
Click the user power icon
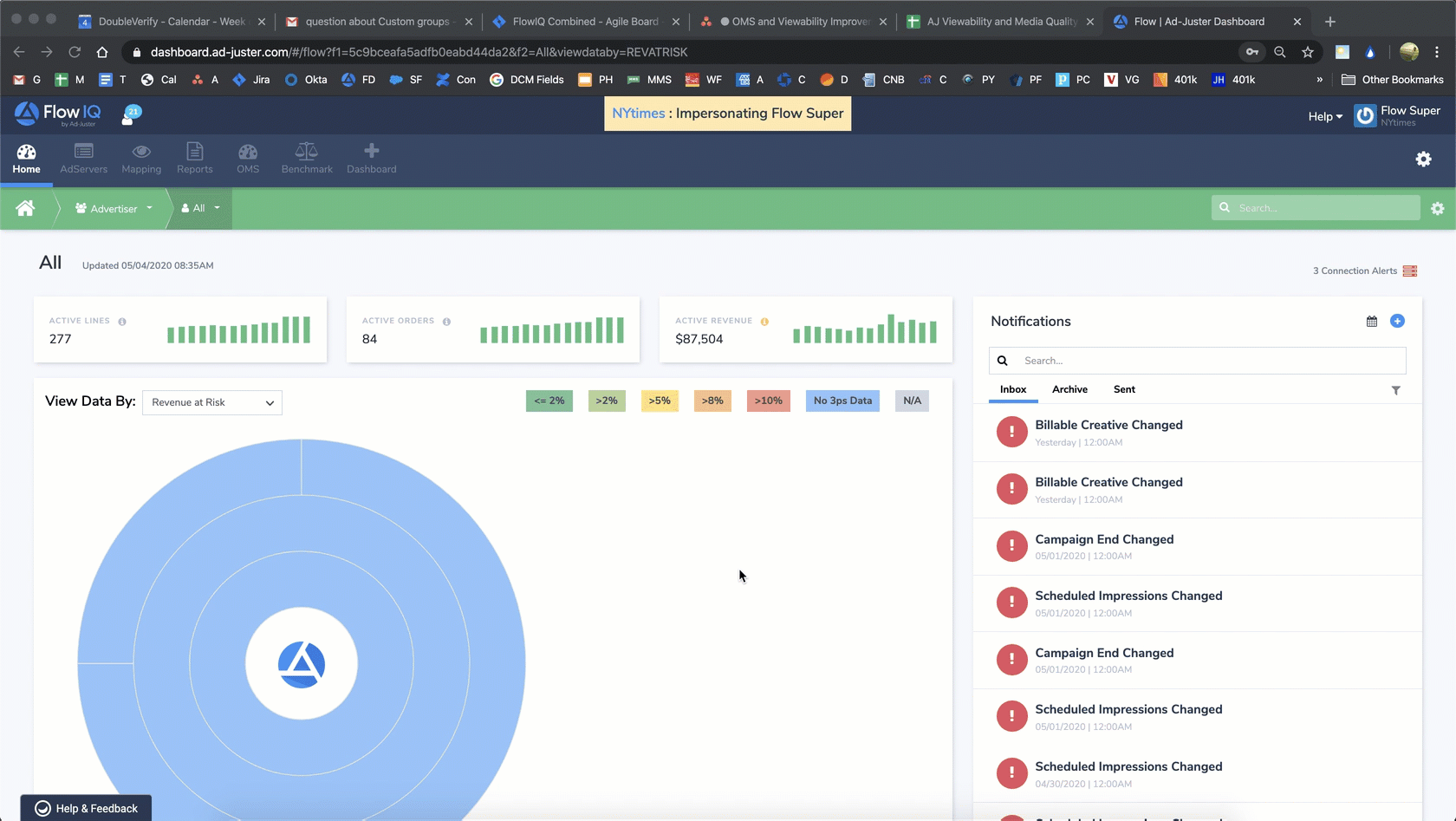click(1365, 116)
